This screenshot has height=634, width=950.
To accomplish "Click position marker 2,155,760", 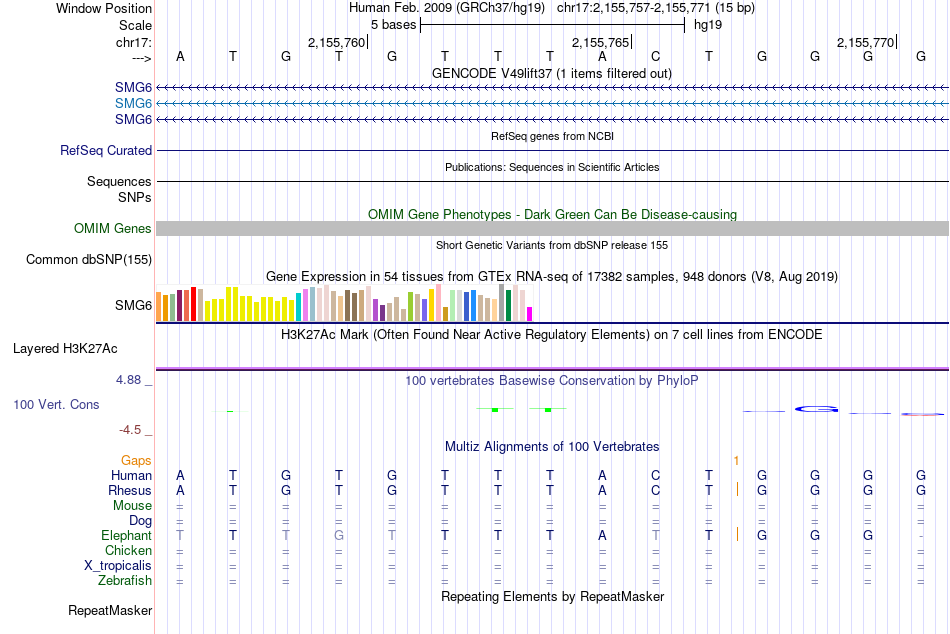I will 336,42.
